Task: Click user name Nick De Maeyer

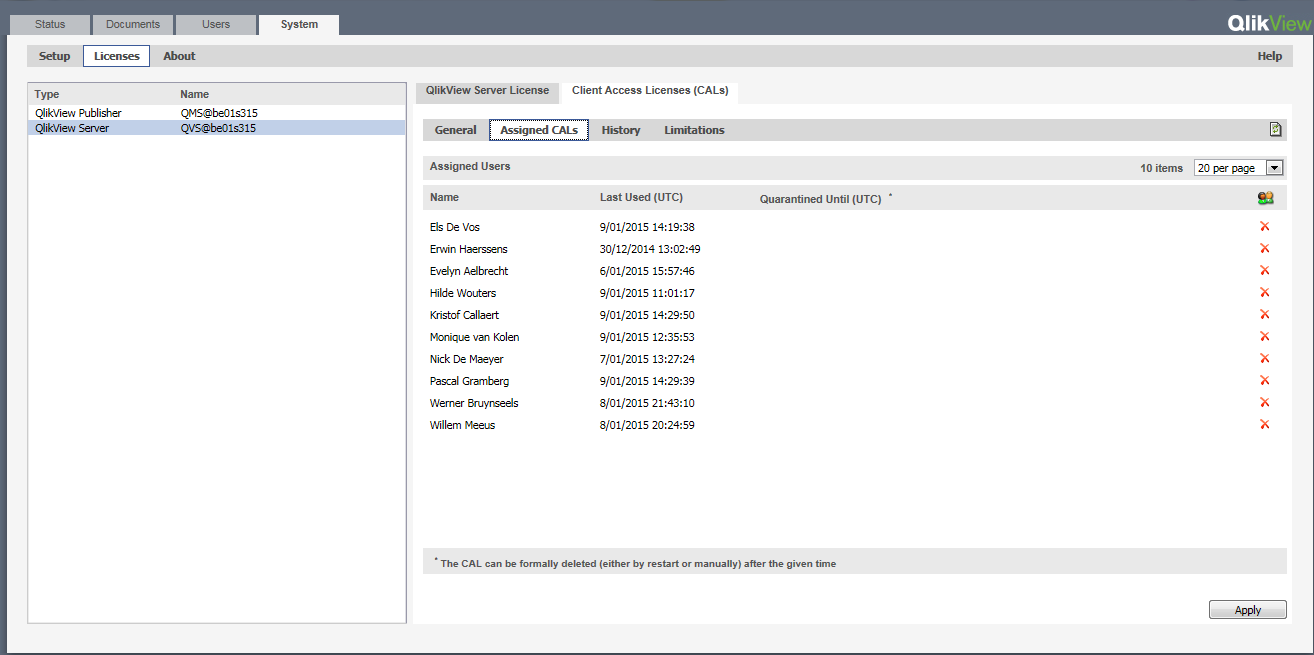Action: pos(467,359)
